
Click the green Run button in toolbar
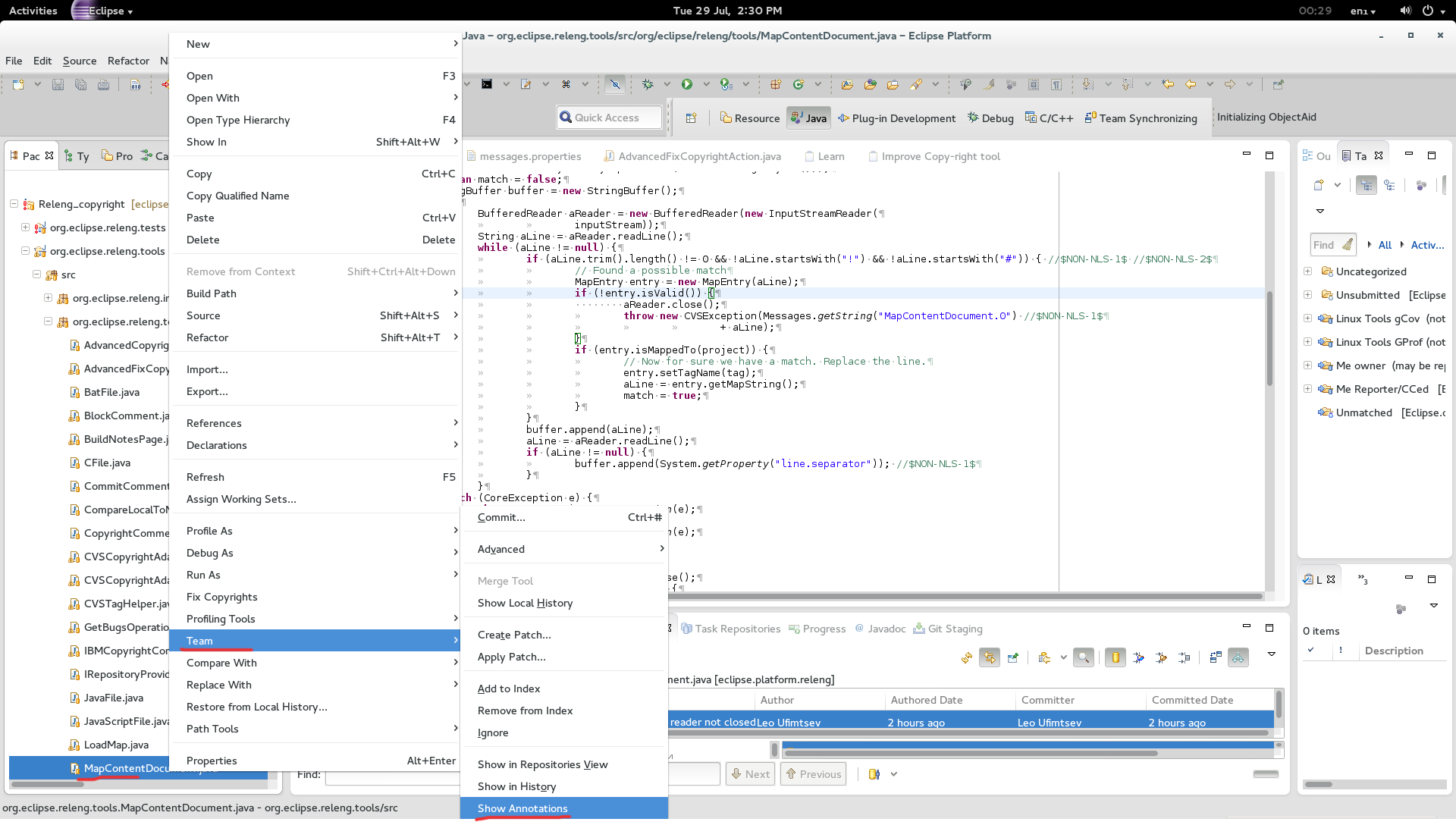[687, 84]
